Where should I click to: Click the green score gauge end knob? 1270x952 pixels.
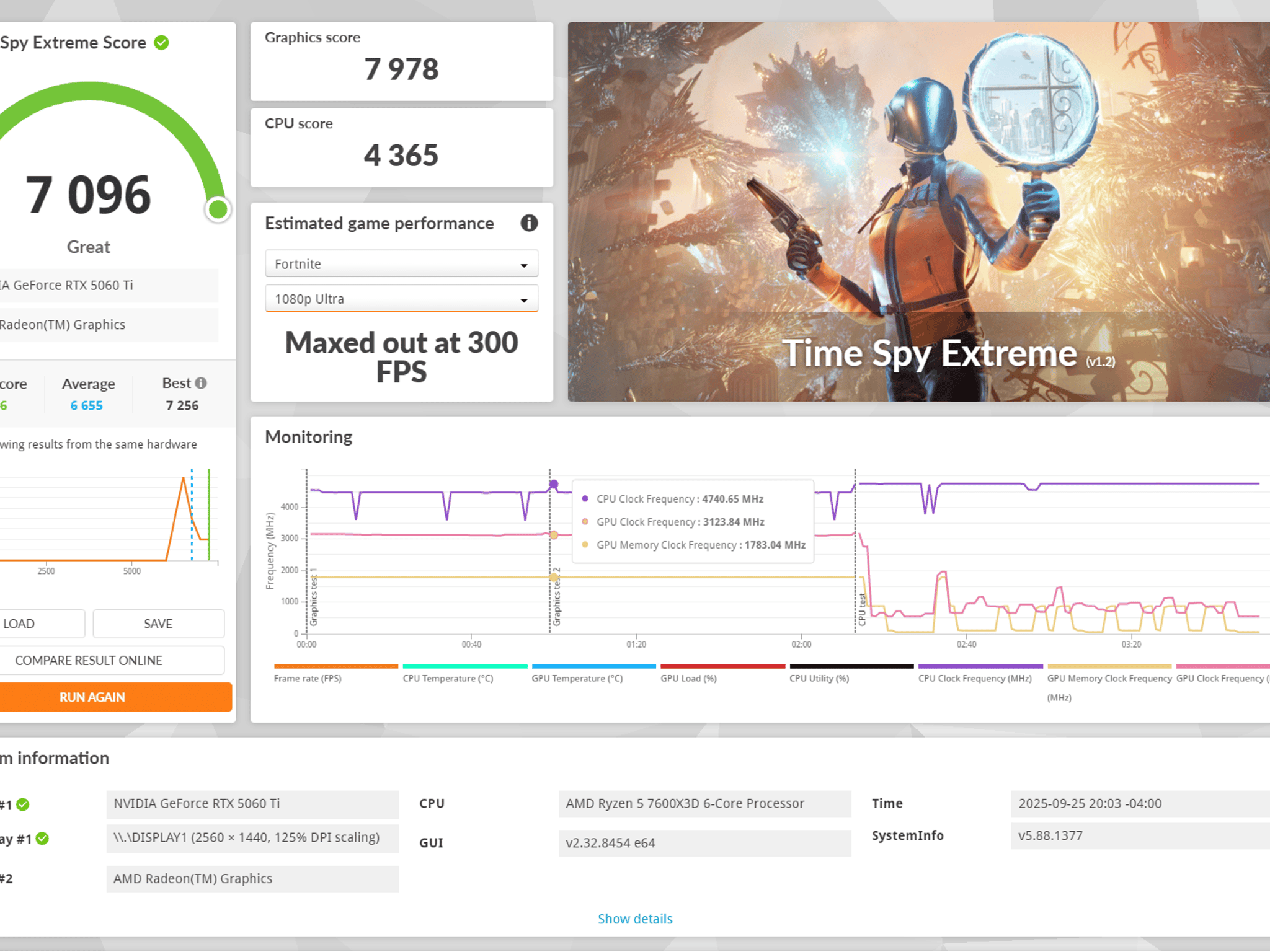coord(218,209)
